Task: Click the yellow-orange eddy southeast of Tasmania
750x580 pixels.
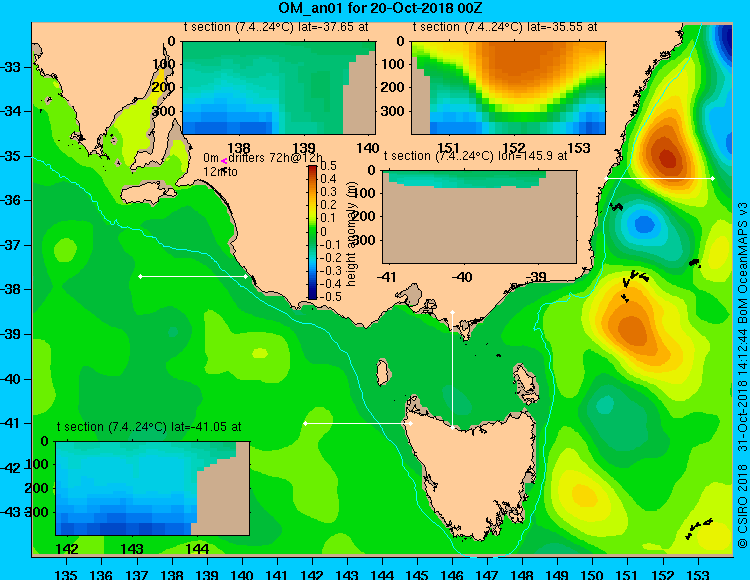Action: click(583, 495)
